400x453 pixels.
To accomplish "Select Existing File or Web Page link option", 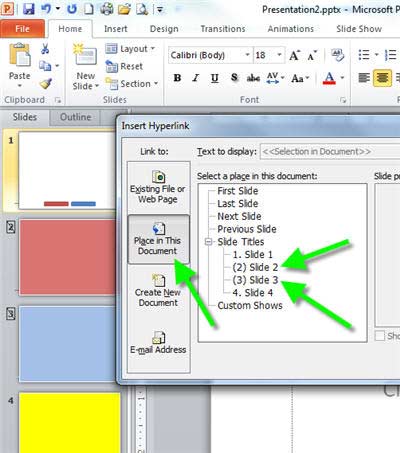I will (158, 187).
